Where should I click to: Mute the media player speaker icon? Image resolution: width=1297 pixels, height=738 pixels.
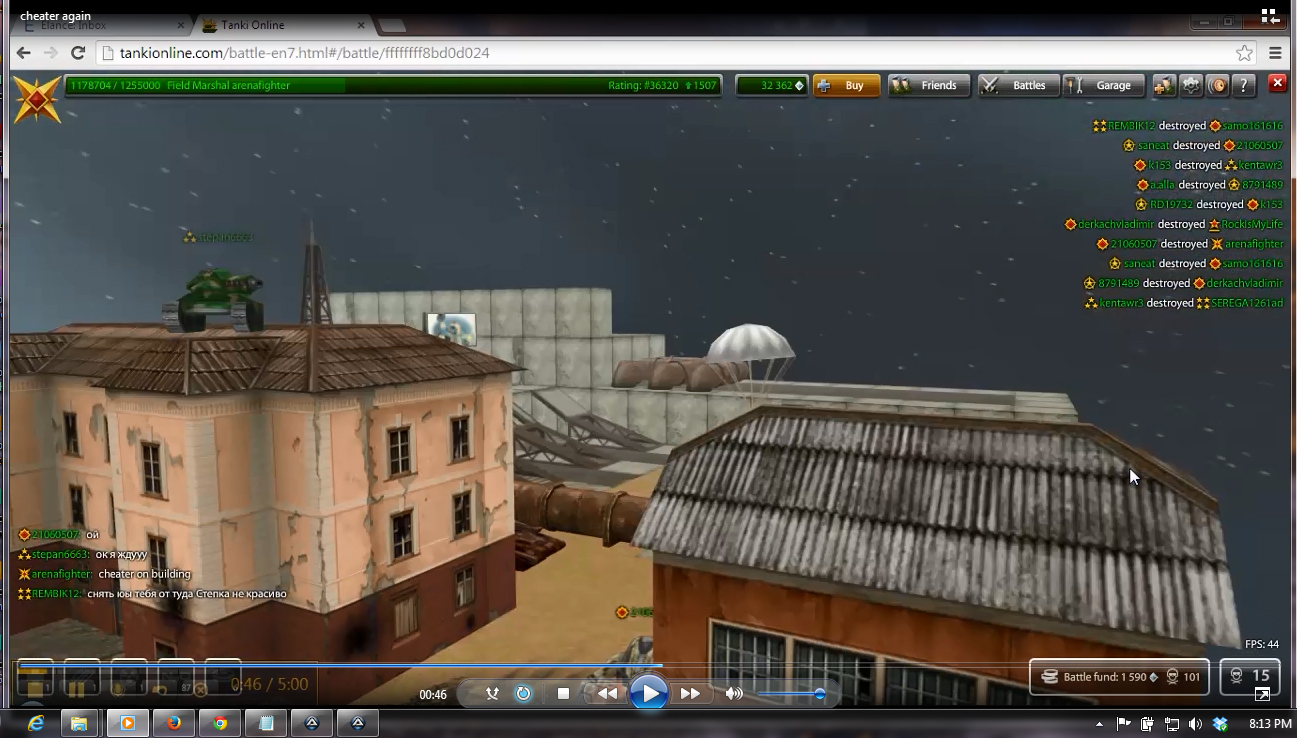[734, 694]
